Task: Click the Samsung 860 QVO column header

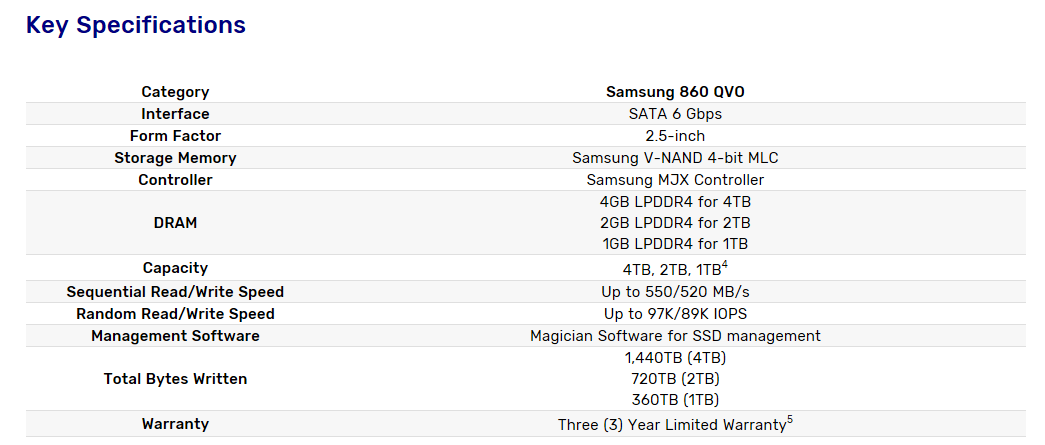Action: tap(675, 92)
